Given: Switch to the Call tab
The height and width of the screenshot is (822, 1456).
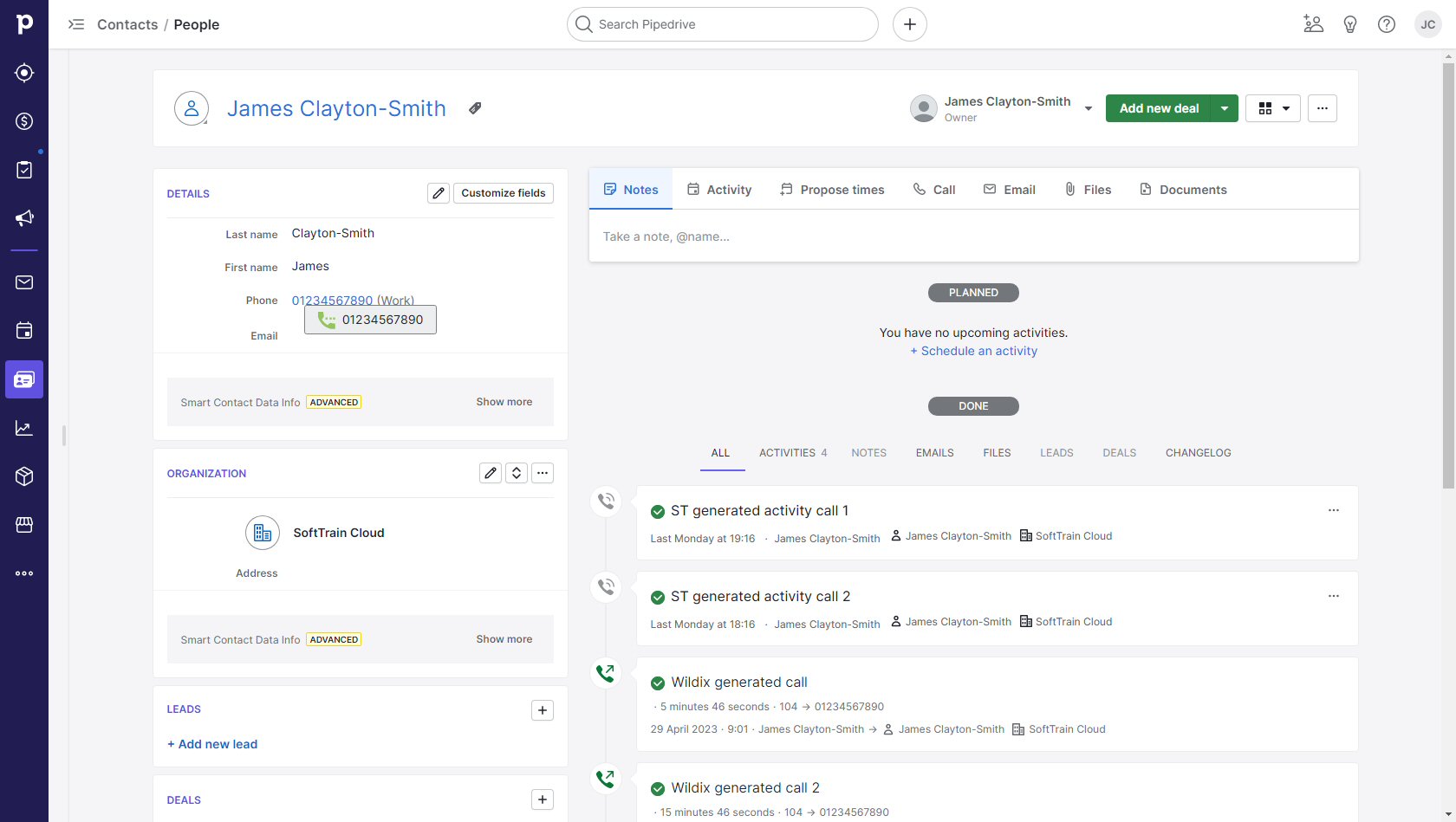Looking at the screenshot, I should (934, 190).
